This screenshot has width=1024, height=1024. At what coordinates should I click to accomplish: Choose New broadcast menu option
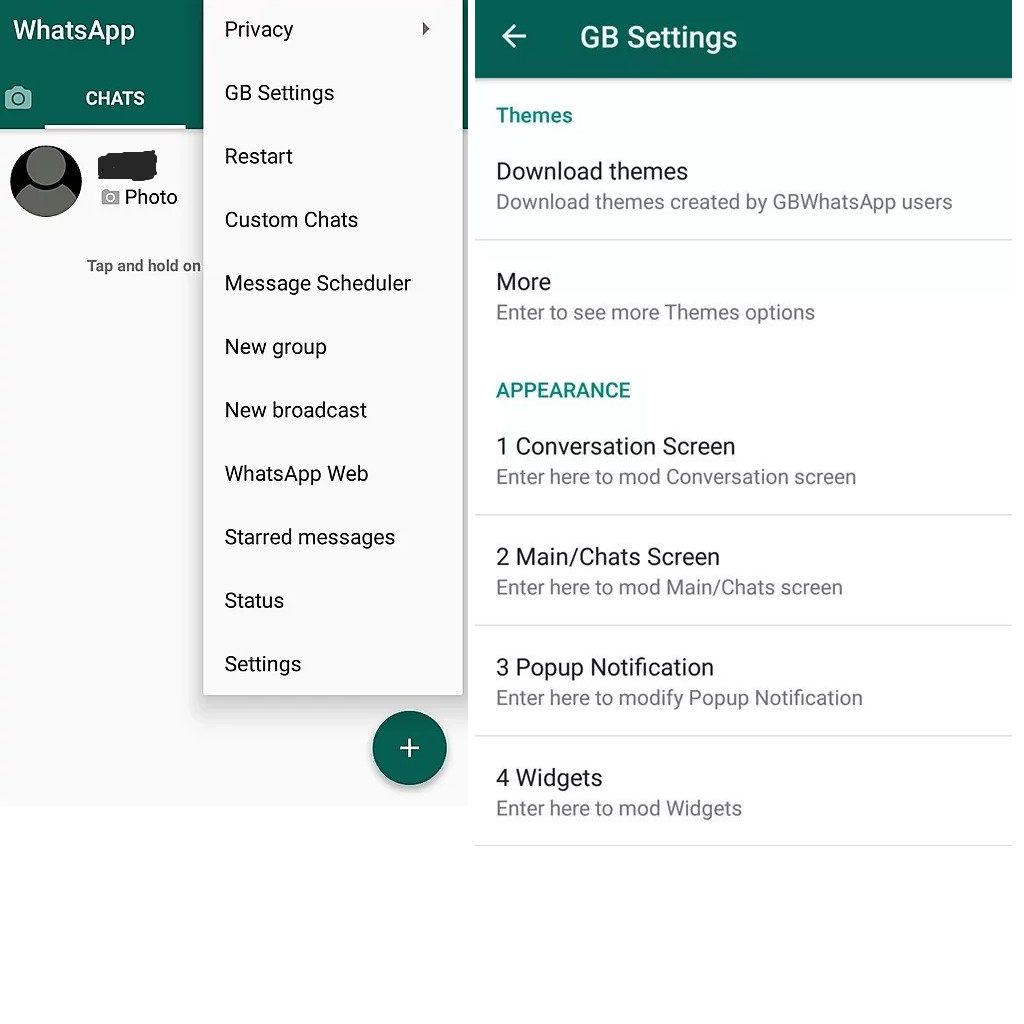point(333,409)
